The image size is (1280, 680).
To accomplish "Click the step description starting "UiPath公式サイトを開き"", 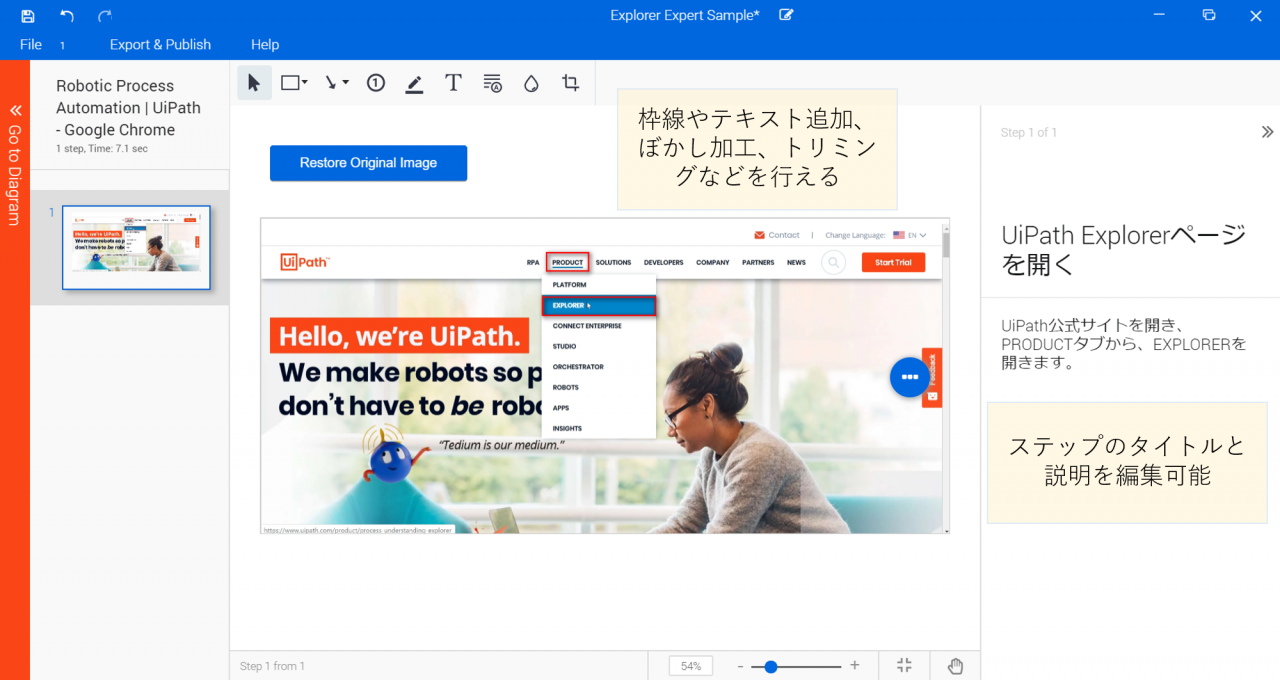I will click(x=1124, y=345).
